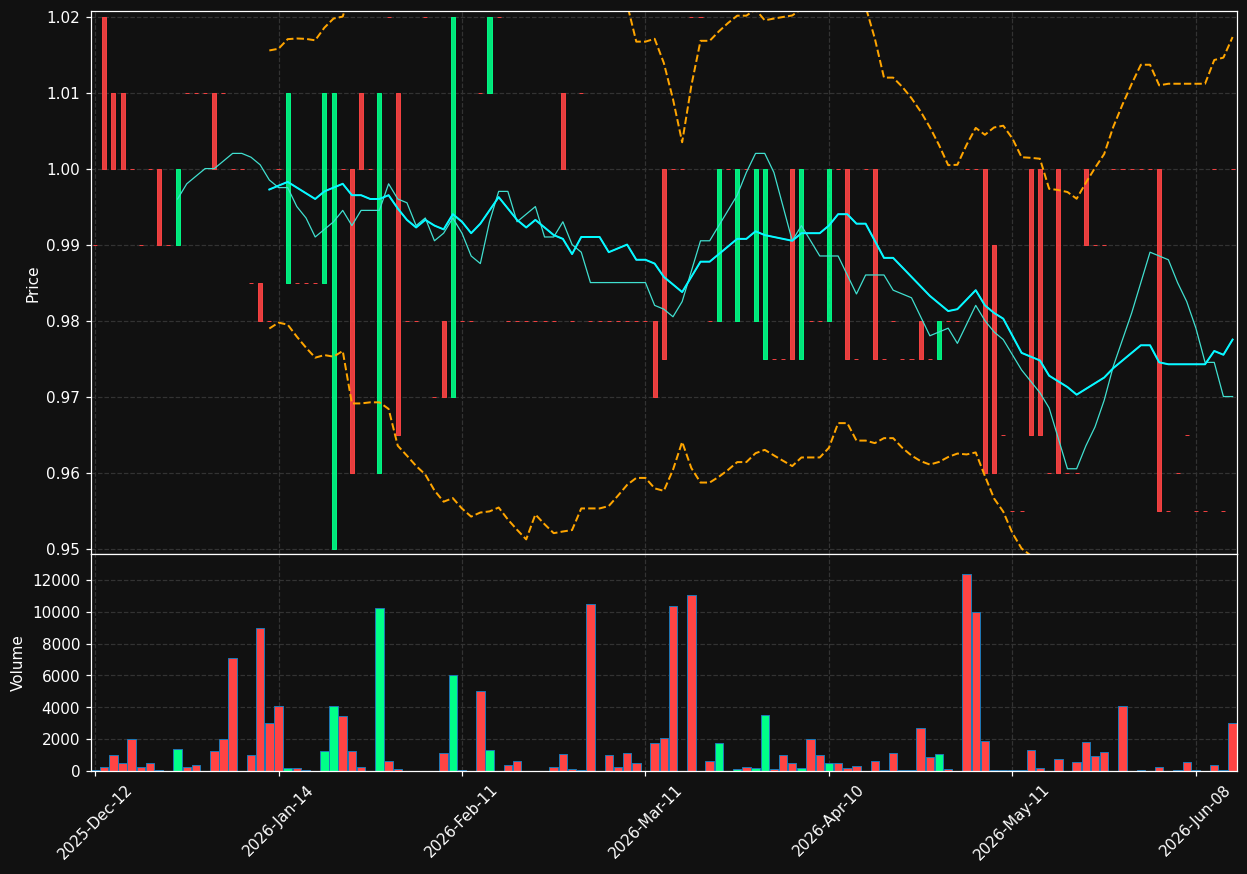Click the 8000 volume tick label

pyautogui.click(x=63, y=644)
